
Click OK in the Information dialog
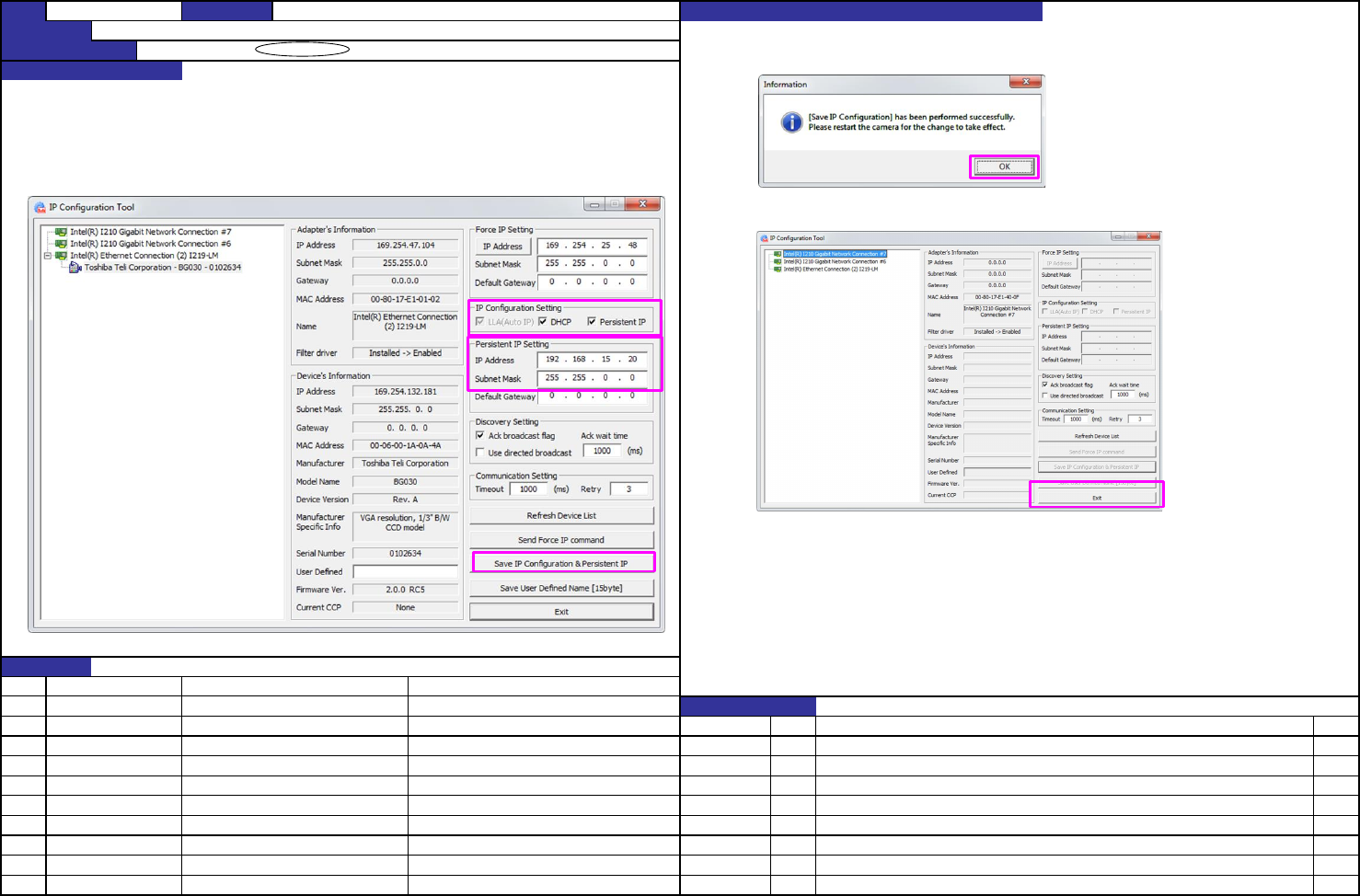click(1004, 167)
